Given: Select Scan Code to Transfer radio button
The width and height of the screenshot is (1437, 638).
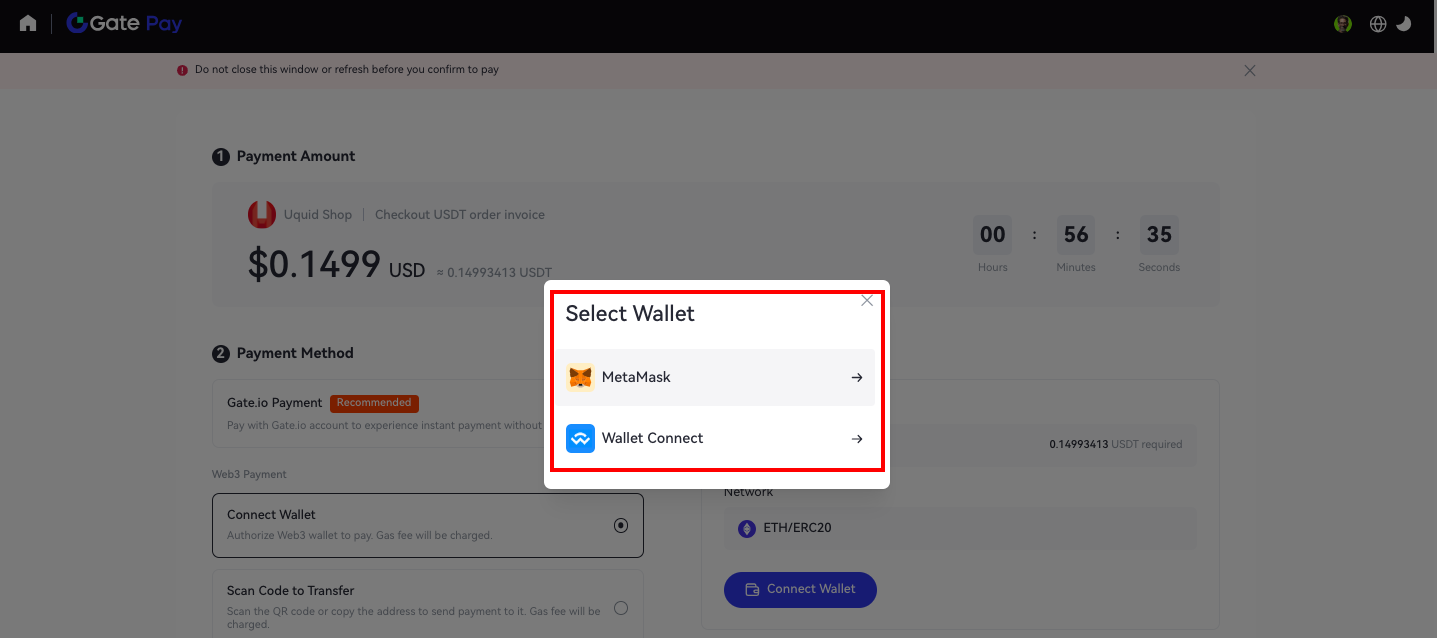Looking at the screenshot, I should click(x=621, y=608).
